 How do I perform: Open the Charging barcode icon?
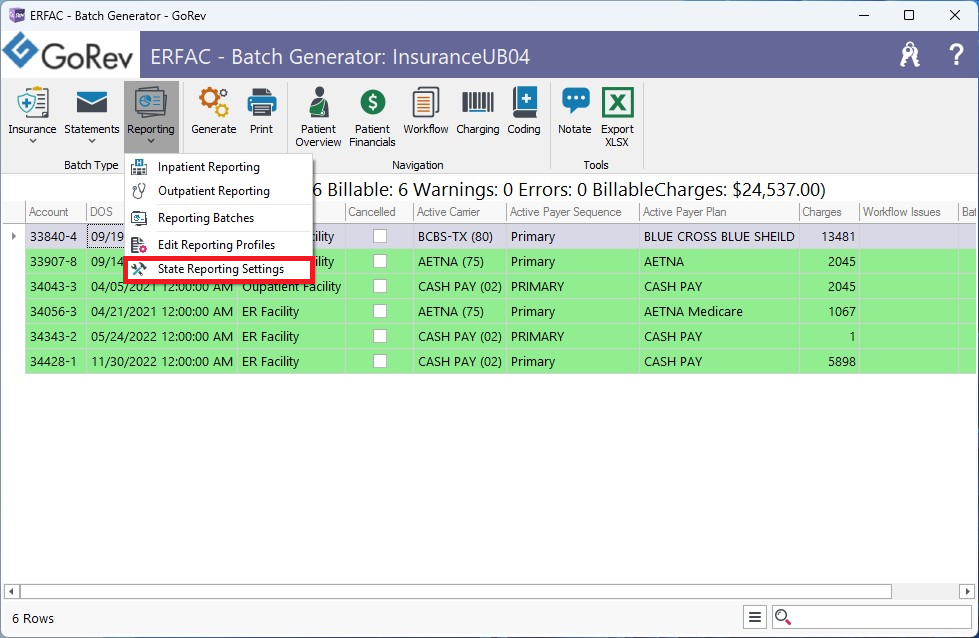pyautogui.click(x=478, y=110)
